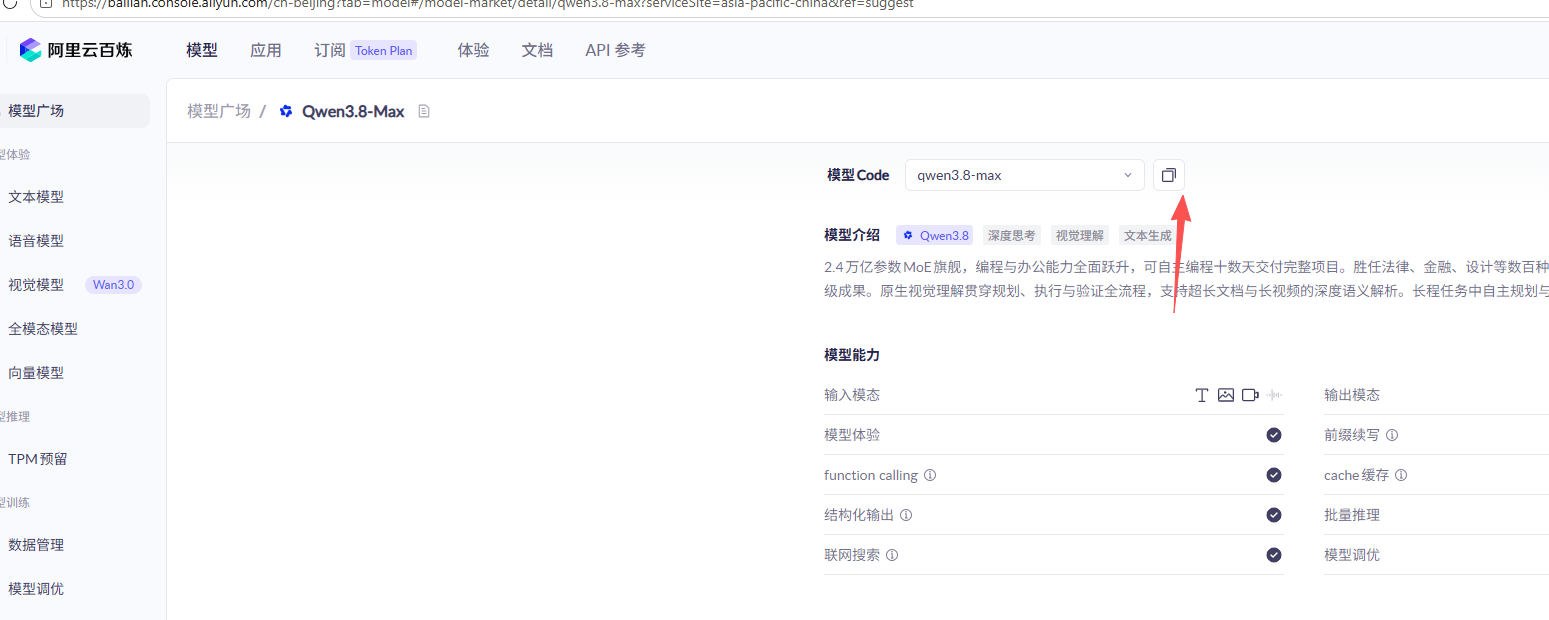The width and height of the screenshot is (1549, 620).
Task: Click the 前缀续写 label
Action: coord(1352,435)
